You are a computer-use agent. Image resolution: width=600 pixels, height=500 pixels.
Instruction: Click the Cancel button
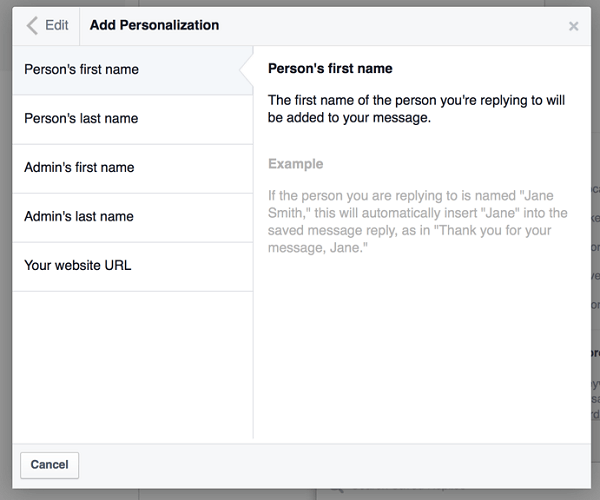(x=49, y=465)
